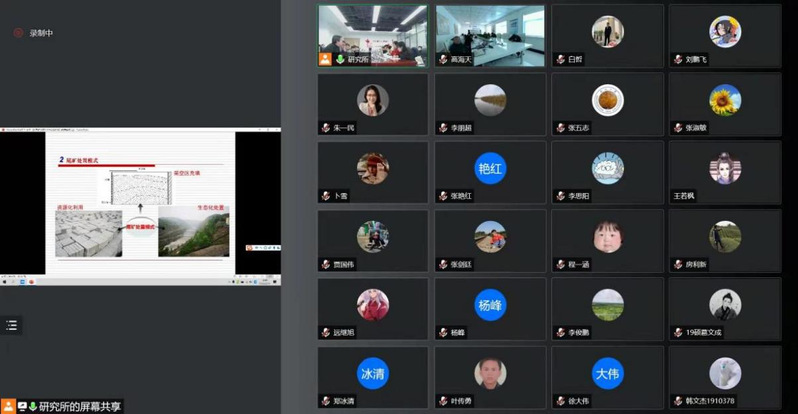Select the participant tile of 朱一民
This screenshot has width=798, height=414.
tap(373, 103)
